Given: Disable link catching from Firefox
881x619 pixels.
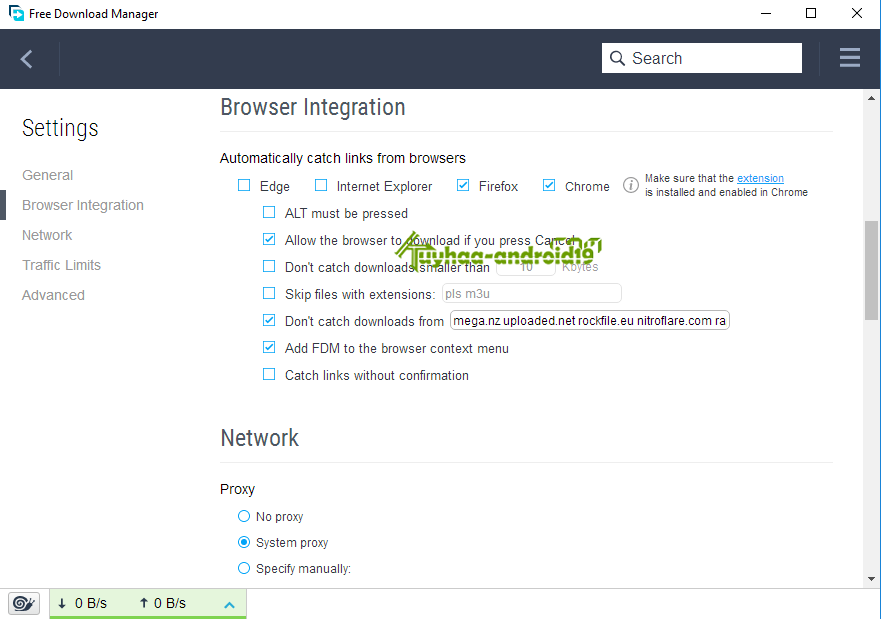Looking at the screenshot, I should pos(463,185).
